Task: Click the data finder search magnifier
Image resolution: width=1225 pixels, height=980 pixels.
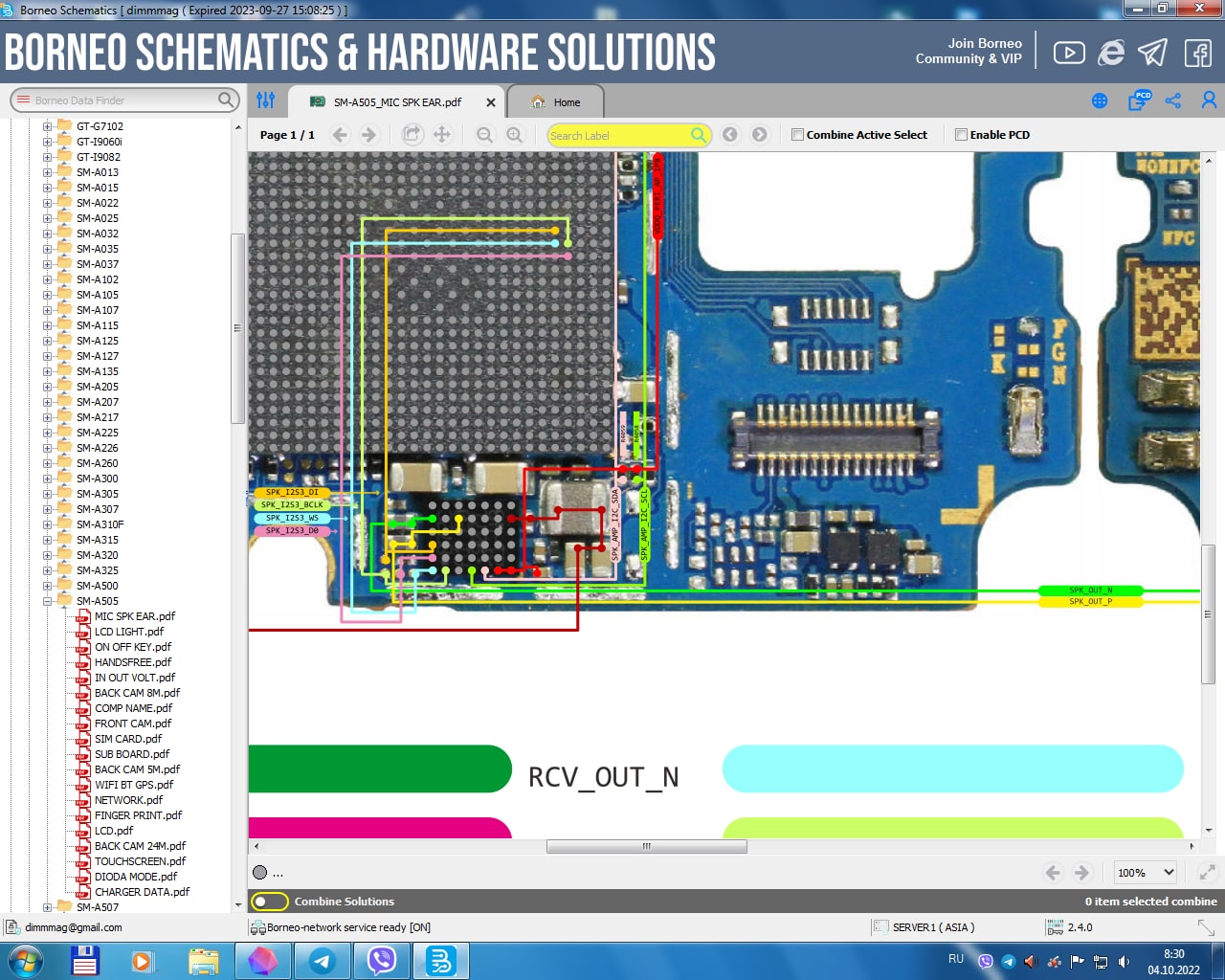Action: (226, 100)
